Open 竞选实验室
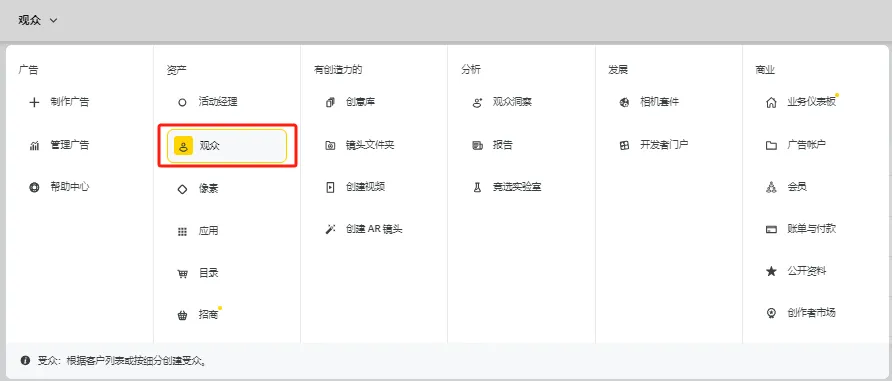This screenshot has width=892, height=381. (517, 187)
